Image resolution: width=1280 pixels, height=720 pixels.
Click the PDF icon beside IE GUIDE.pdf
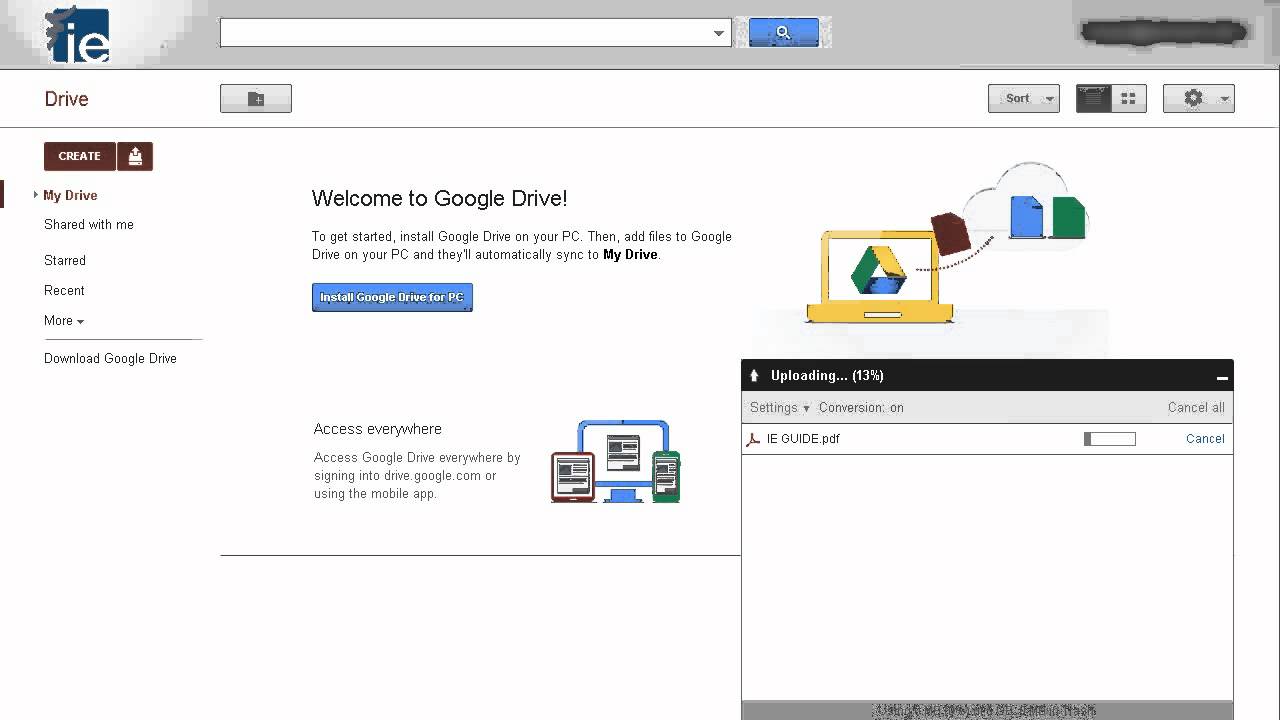754,439
